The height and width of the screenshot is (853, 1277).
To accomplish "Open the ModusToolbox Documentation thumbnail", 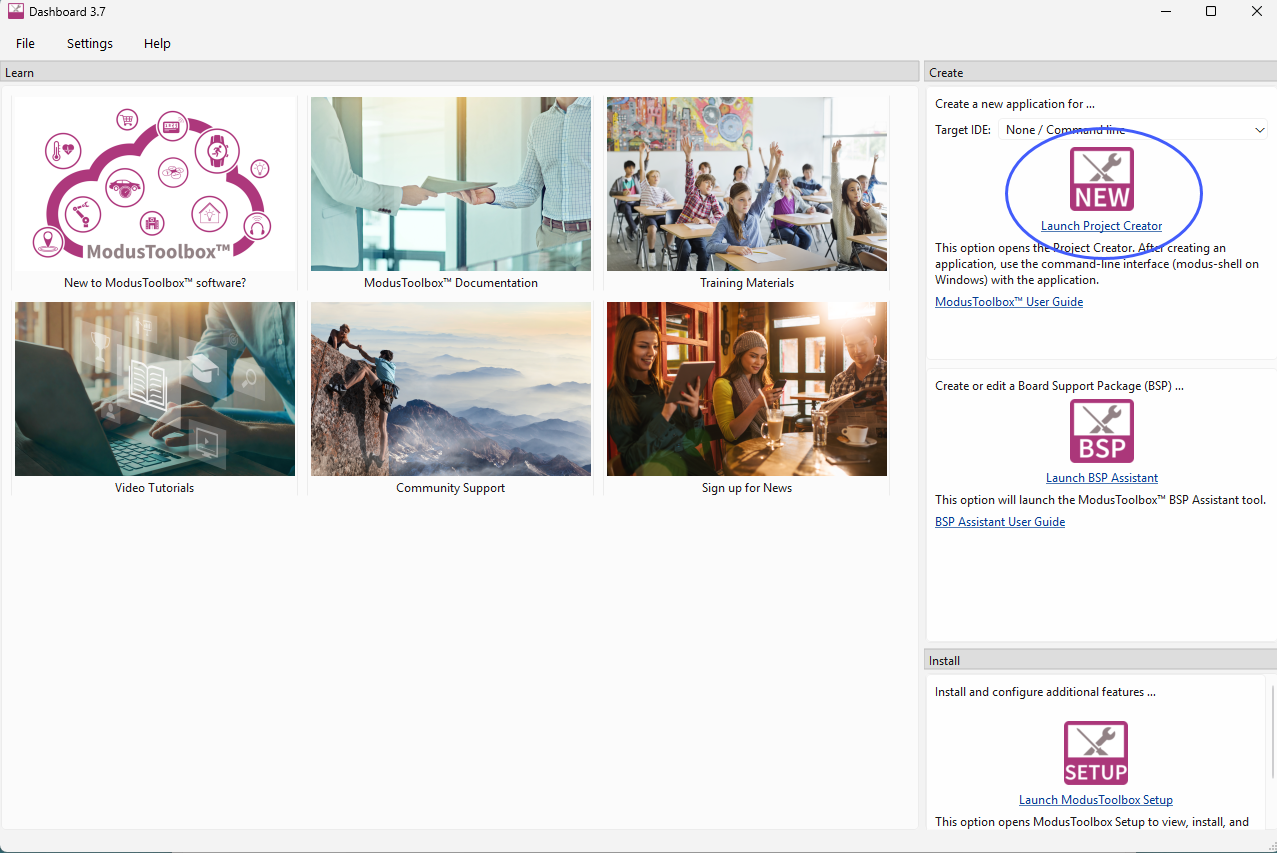I will coord(451,184).
